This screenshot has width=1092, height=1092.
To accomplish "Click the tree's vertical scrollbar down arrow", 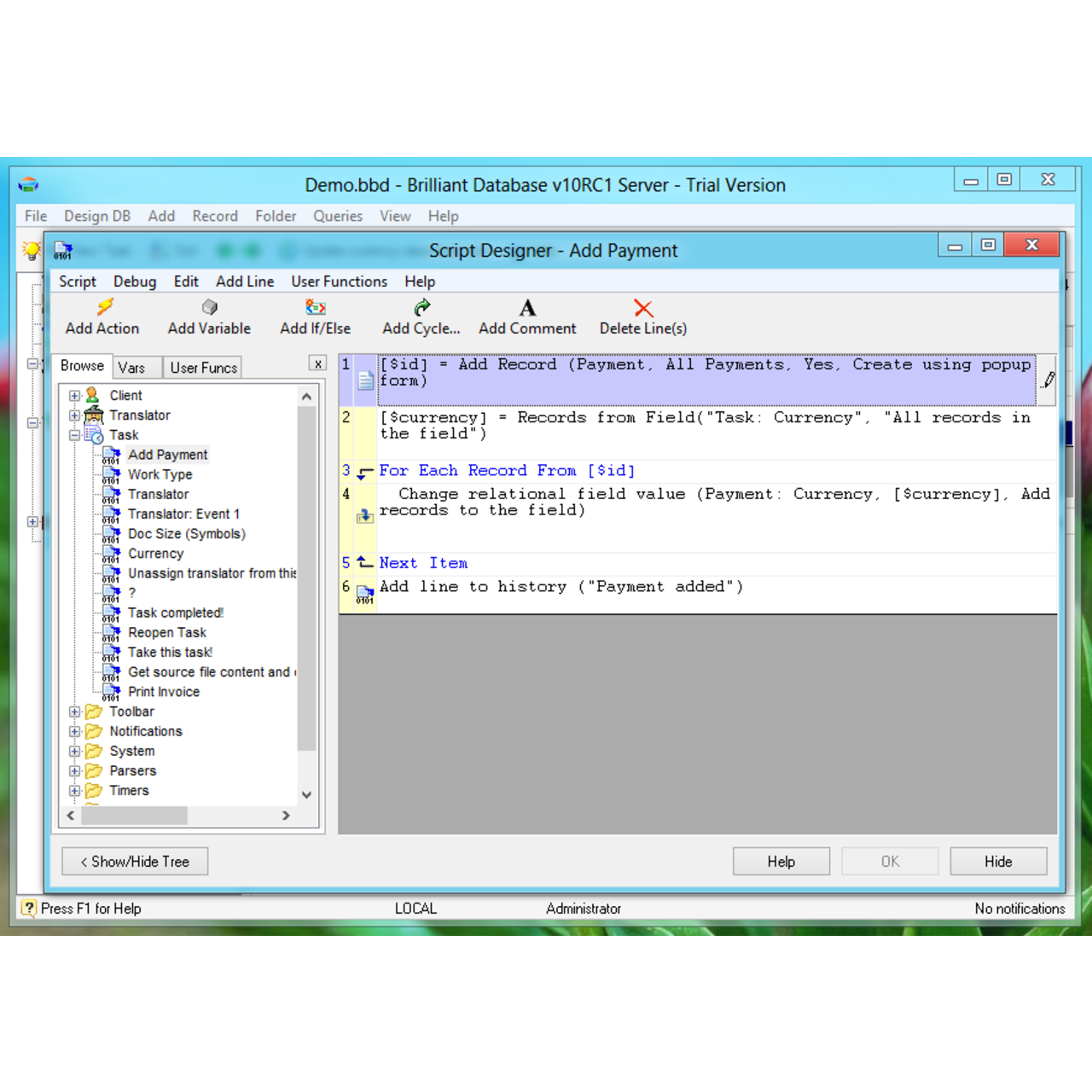I will click(307, 795).
